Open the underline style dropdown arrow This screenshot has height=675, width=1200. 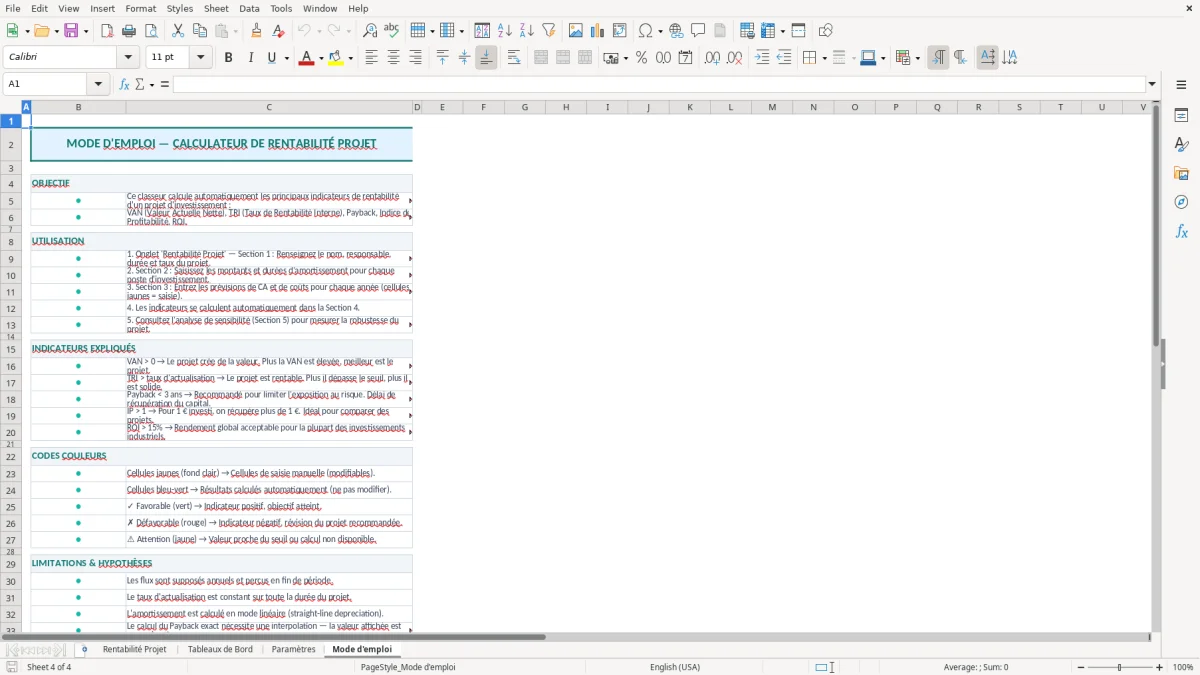tap(286, 58)
